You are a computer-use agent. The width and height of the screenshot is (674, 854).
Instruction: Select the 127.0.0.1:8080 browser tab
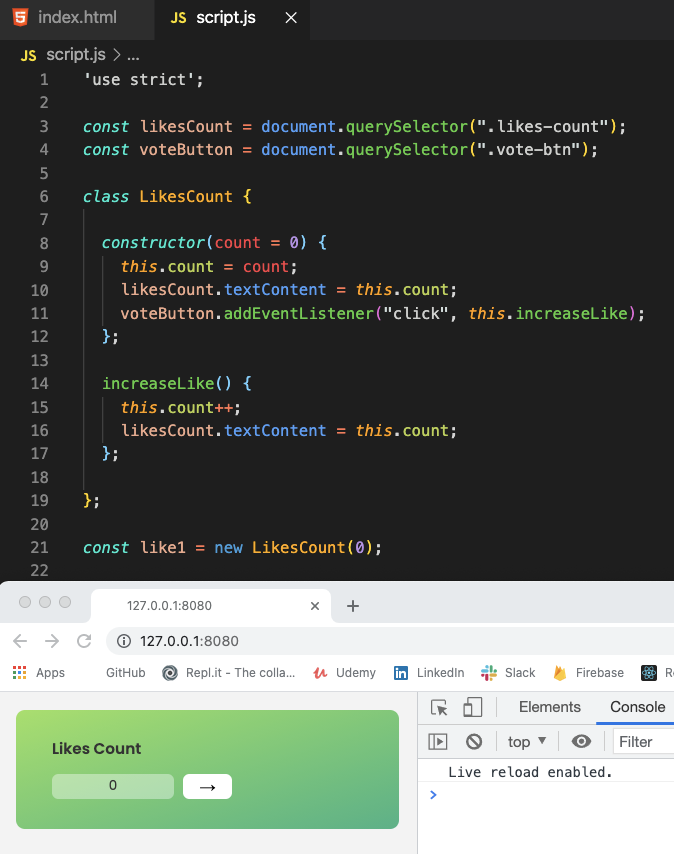pyautogui.click(x=211, y=606)
